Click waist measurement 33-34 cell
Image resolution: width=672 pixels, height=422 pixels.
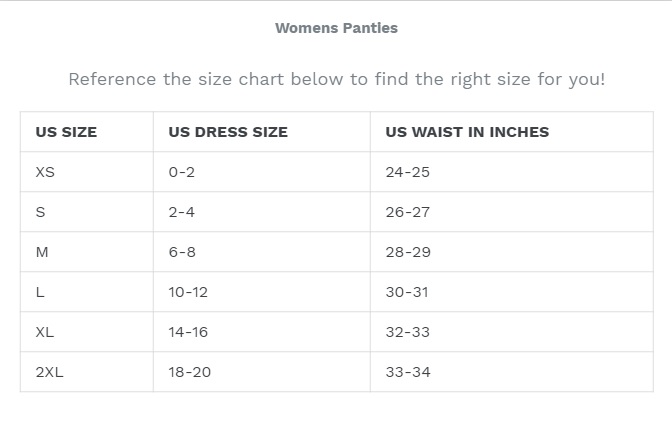tap(407, 372)
